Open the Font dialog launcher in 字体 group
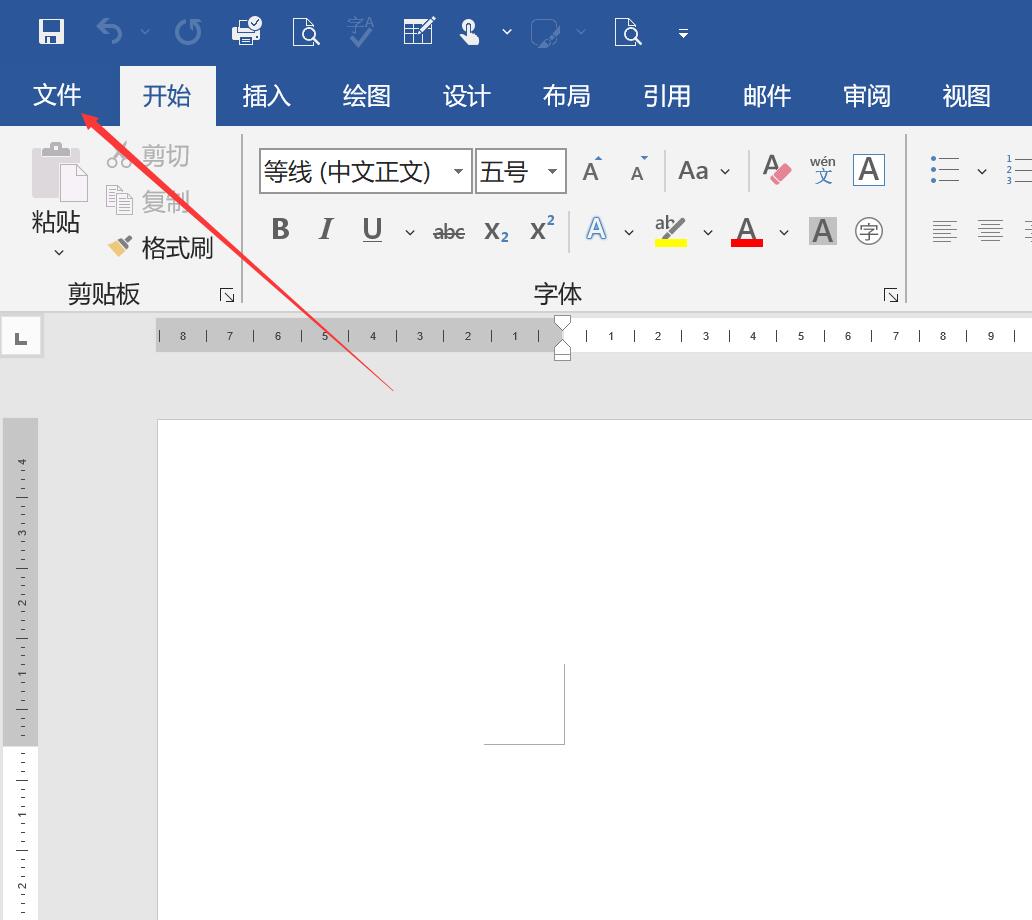 pyautogui.click(x=890, y=295)
